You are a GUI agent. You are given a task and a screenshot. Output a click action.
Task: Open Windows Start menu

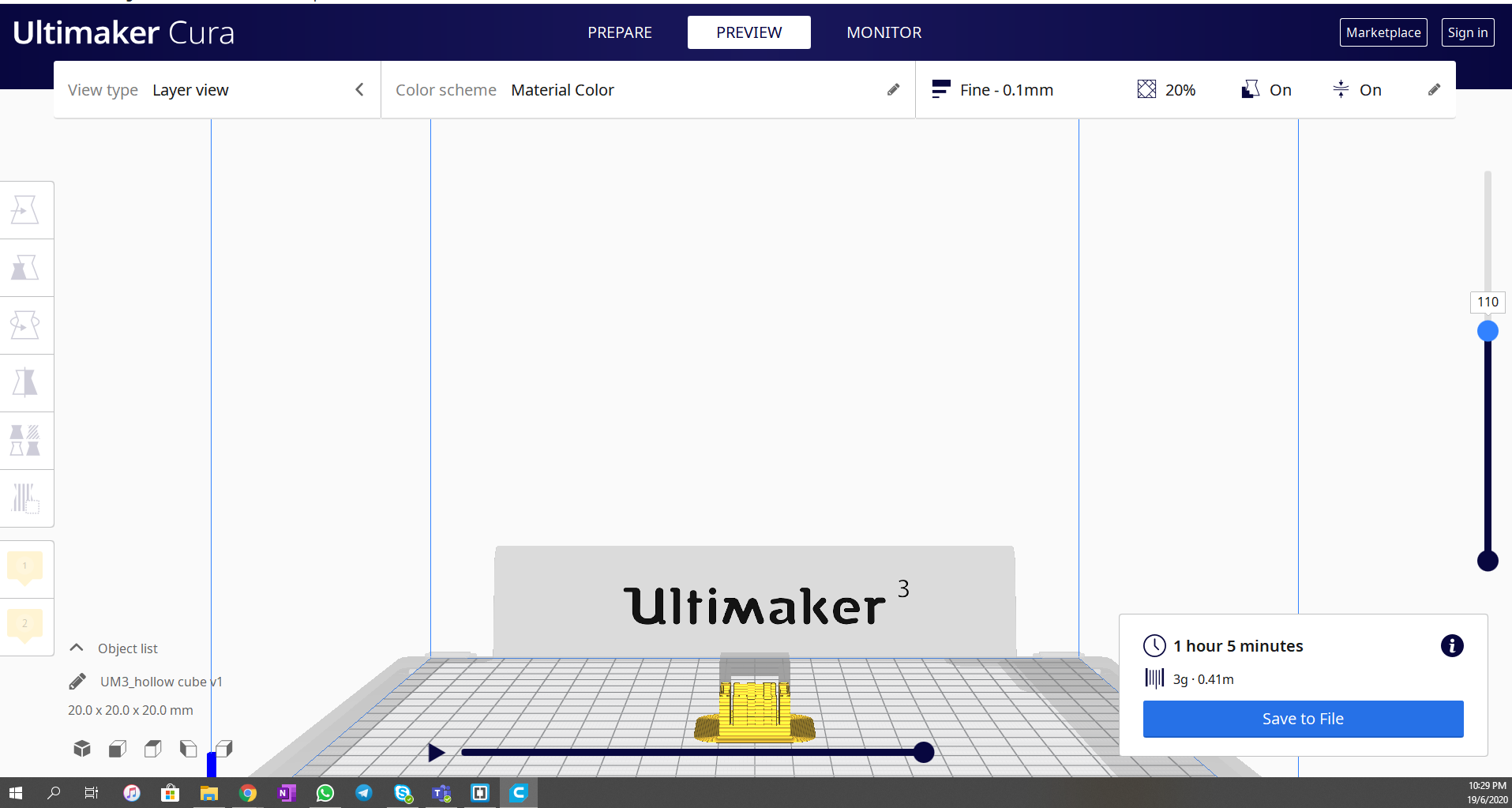(x=16, y=793)
